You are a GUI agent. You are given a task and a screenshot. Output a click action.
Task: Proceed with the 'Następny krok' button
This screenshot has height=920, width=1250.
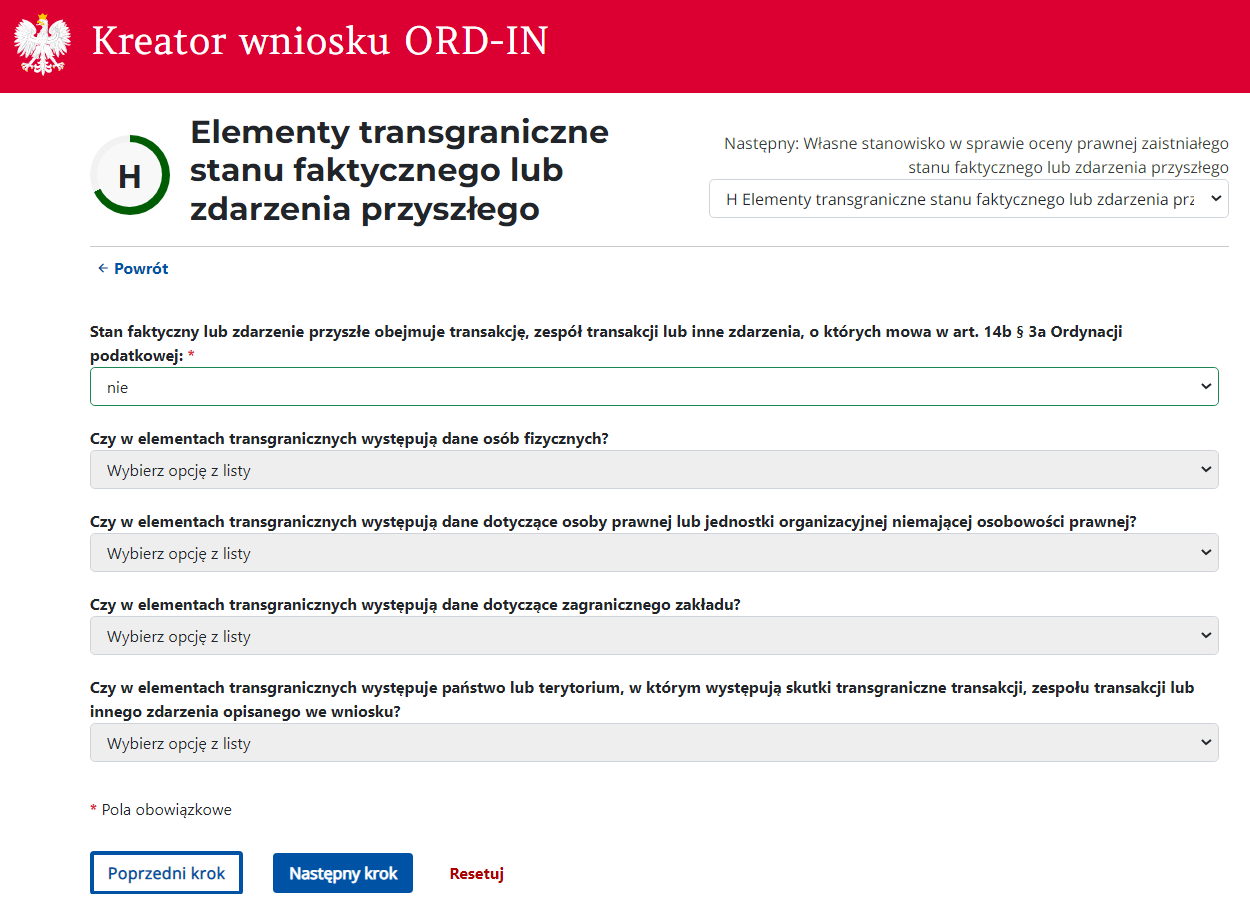click(343, 873)
